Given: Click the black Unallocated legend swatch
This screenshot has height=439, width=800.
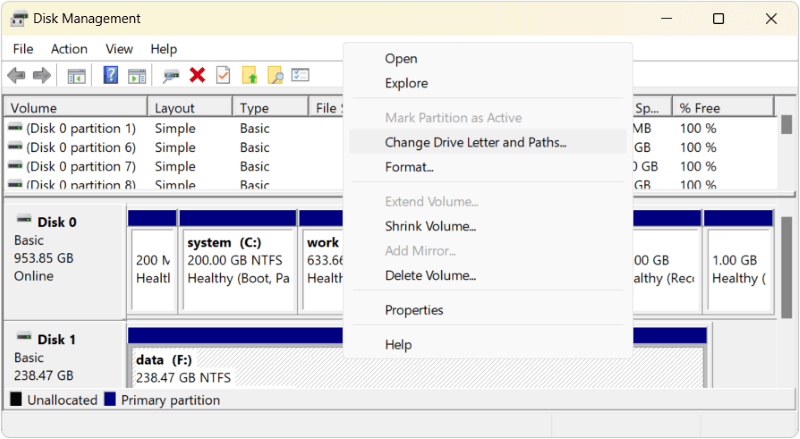Looking at the screenshot, I should [x=16, y=399].
